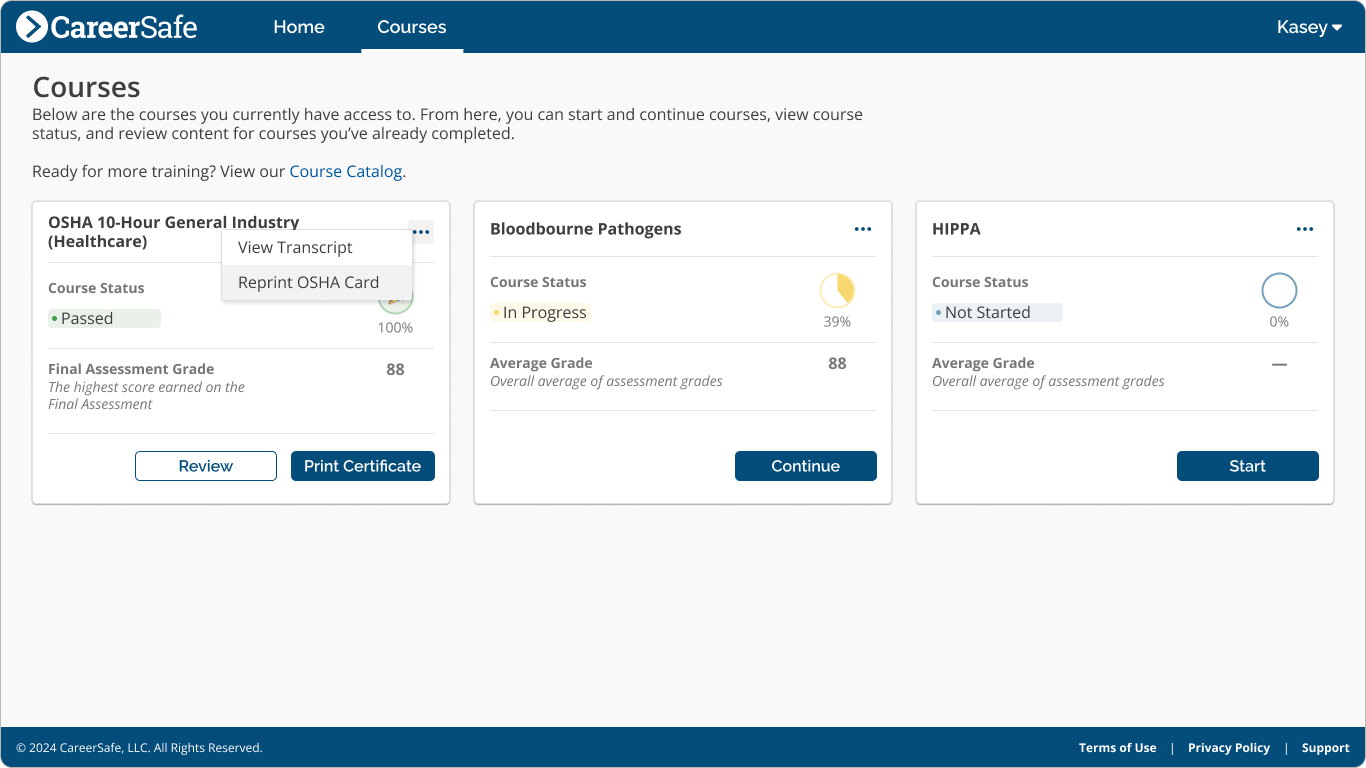Click the In Progress status badge
Viewport: 1366px width, 768px height.
(541, 312)
